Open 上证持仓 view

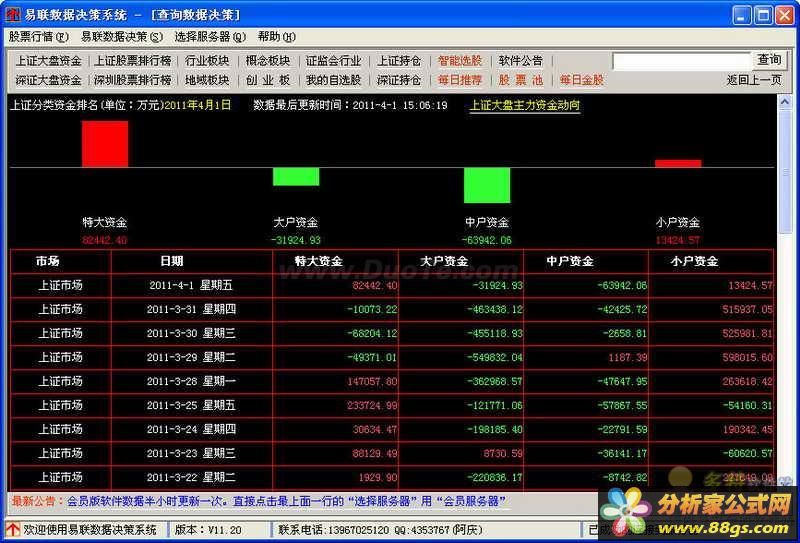pos(399,61)
